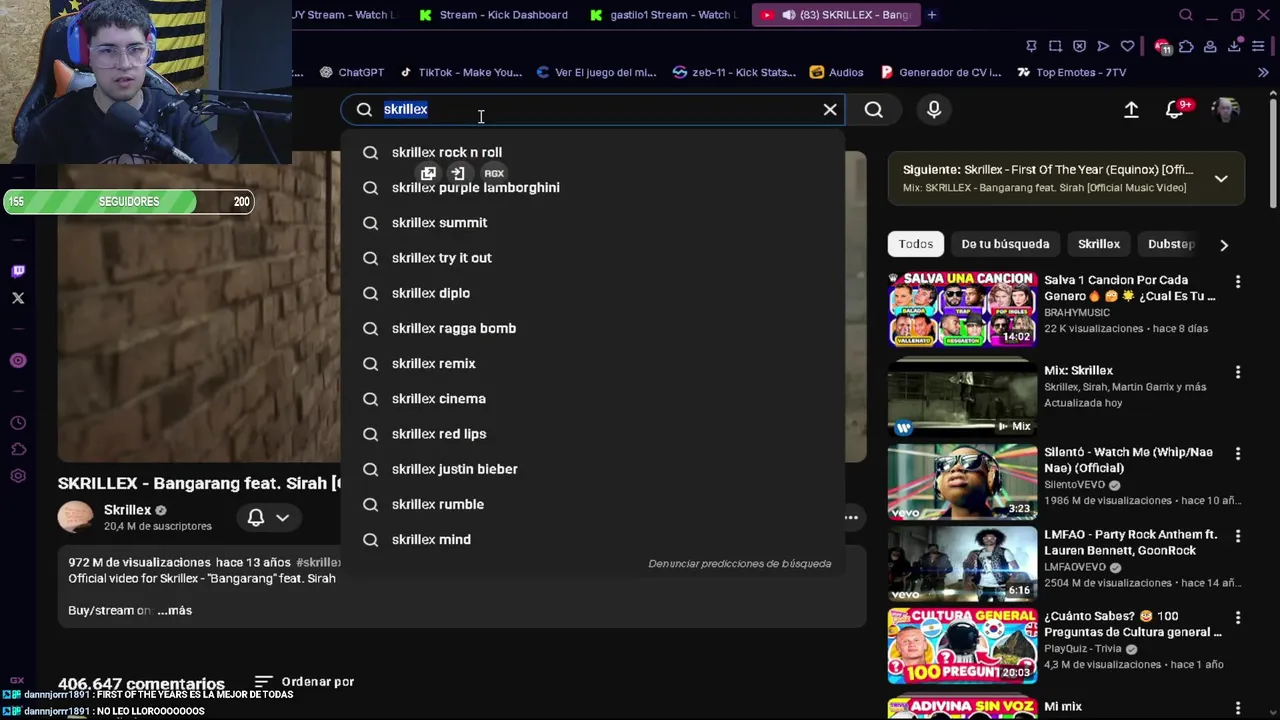This screenshot has width=1280, height=720.
Task: Open options for Salva 1 Cancion video
Action: click(x=1238, y=282)
